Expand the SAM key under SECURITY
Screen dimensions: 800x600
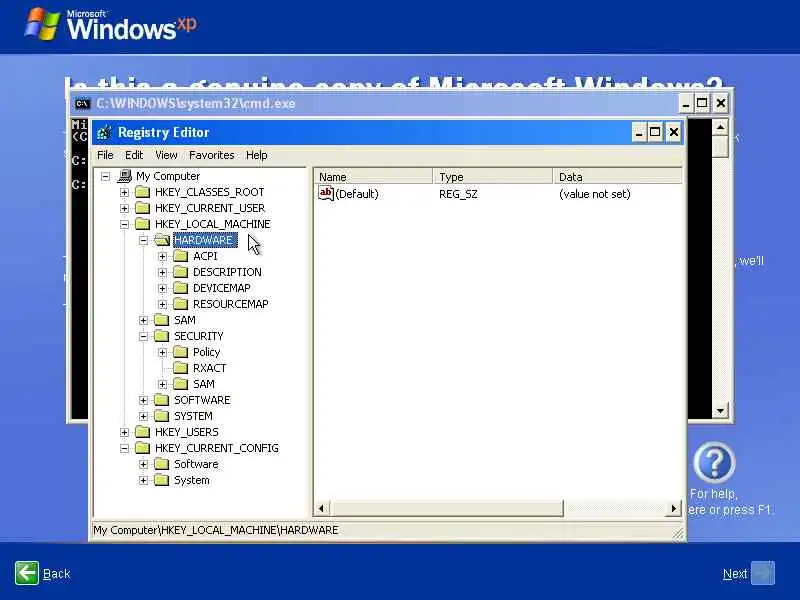162,384
